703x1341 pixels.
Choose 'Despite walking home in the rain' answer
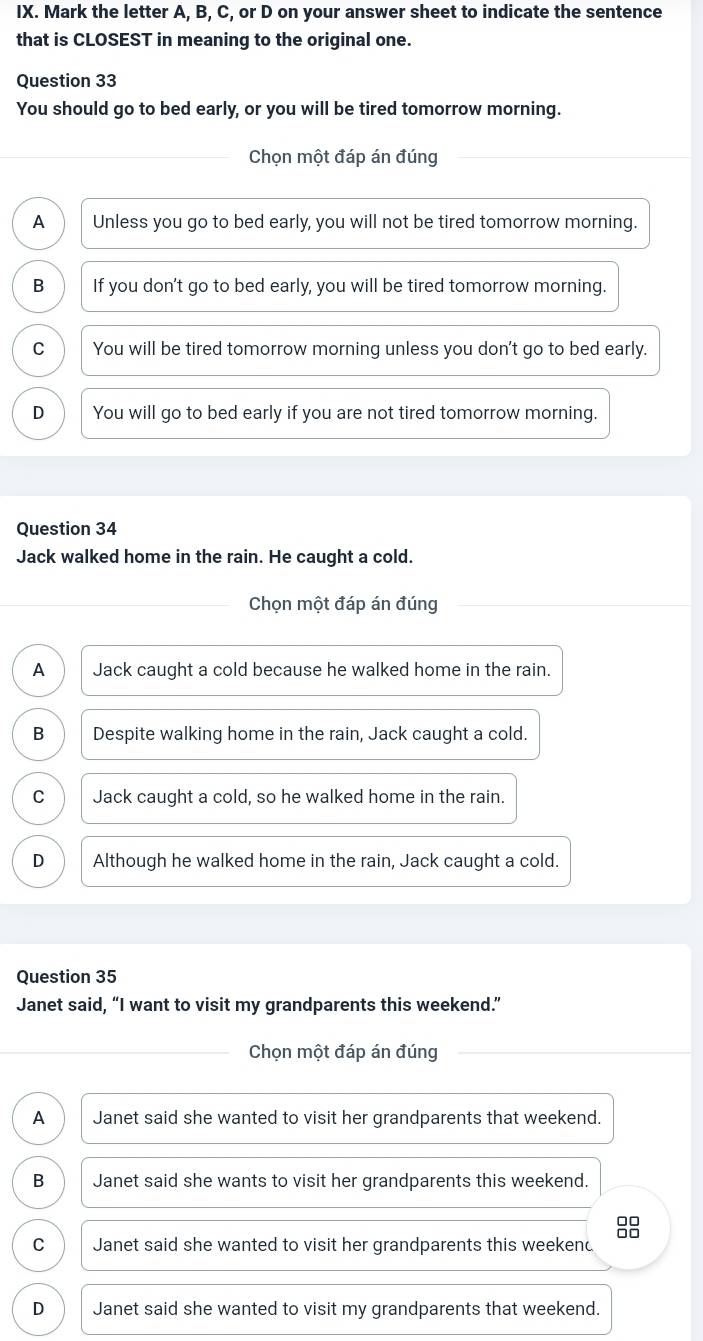coord(310,734)
